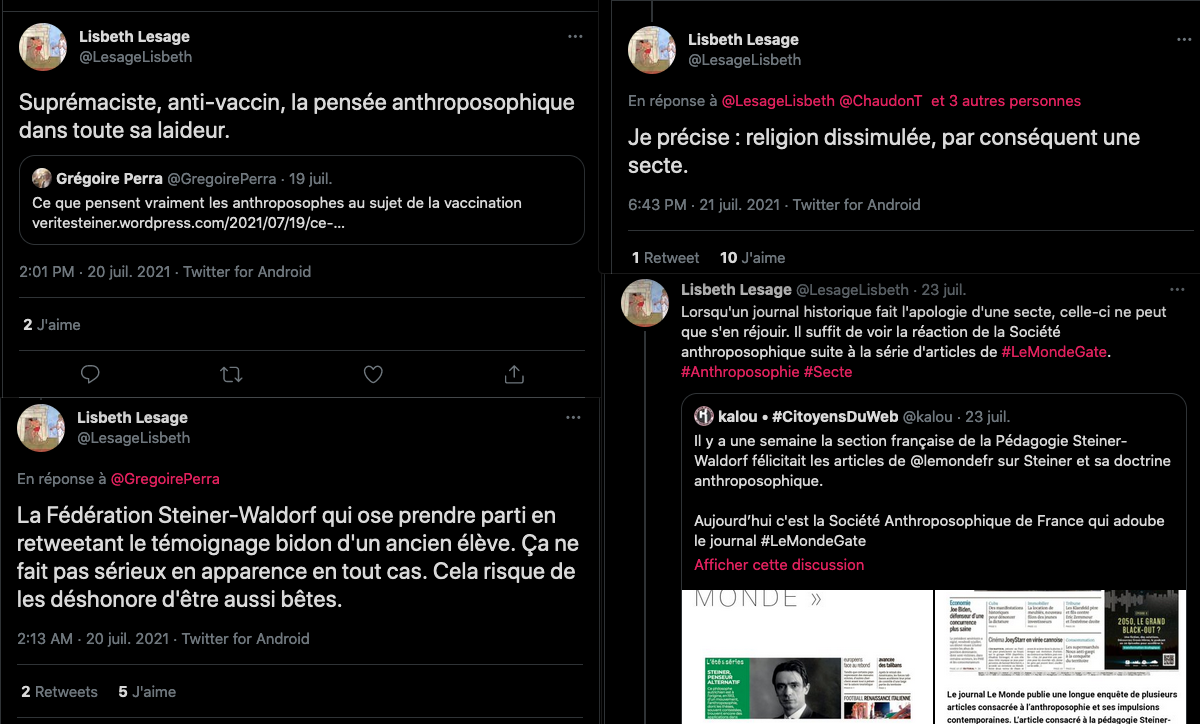Screen dimensions: 1200x724
Task: Click the share icon under the anti-vaccin tweet
Action: click(514, 374)
